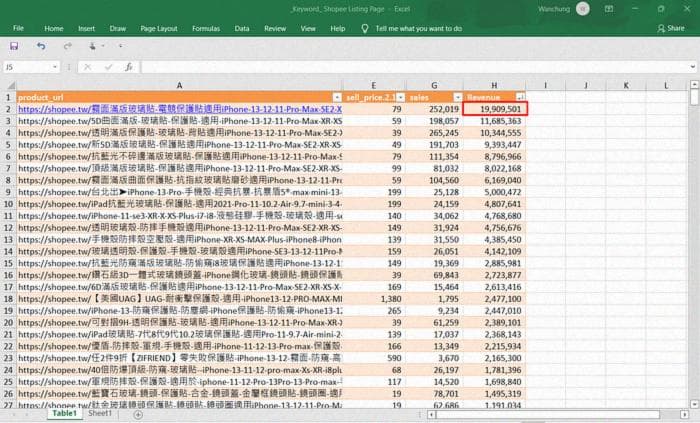The height and width of the screenshot is (423, 700).
Task: Select column A header
Action: click(x=179, y=85)
